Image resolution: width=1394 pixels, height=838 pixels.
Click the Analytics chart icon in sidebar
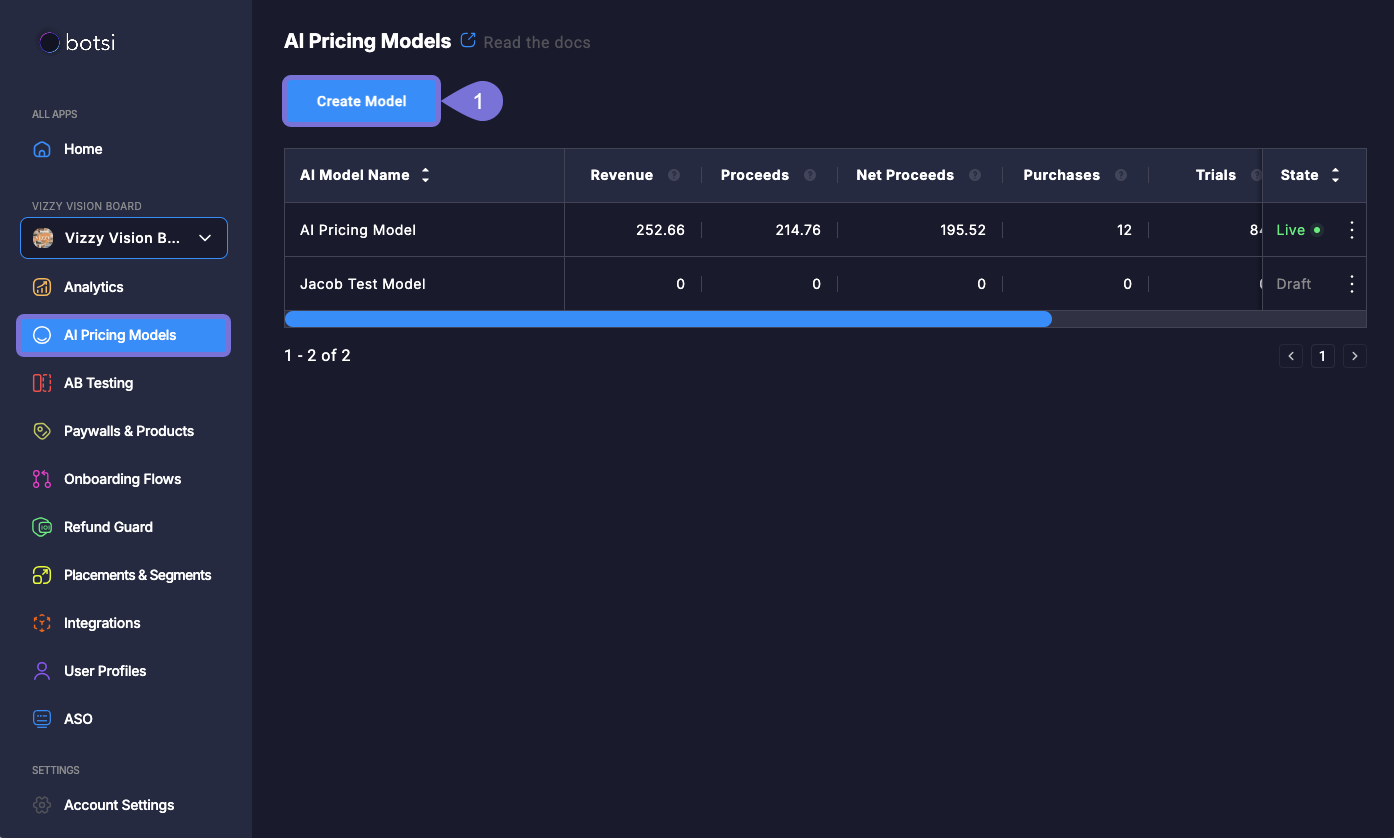coord(42,287)
